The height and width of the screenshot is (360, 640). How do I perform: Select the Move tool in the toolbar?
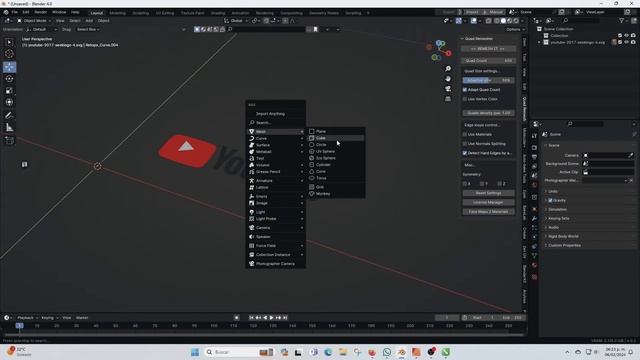(x=9, y=67)
